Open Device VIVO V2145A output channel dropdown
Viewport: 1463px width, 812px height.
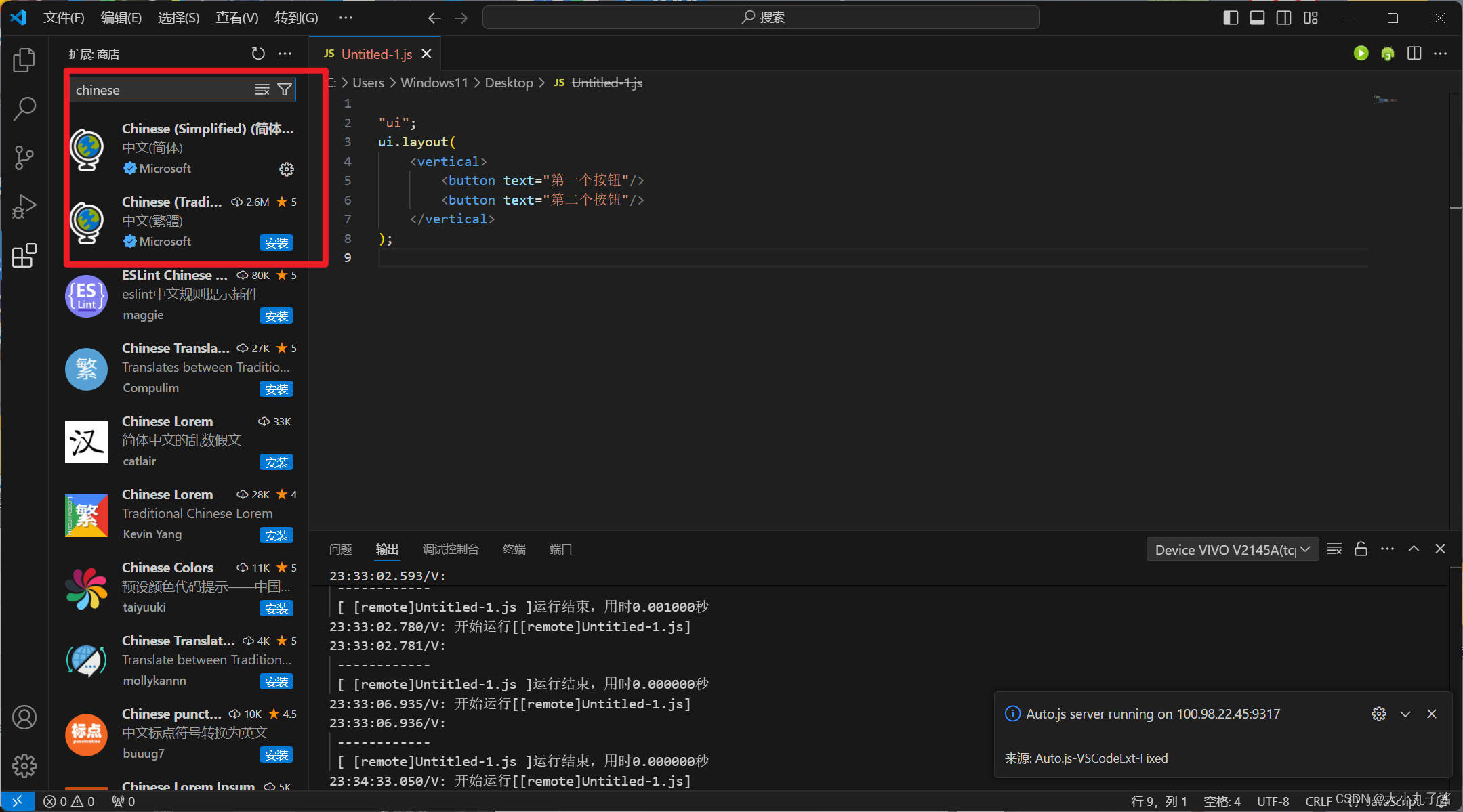point(1232,549)
